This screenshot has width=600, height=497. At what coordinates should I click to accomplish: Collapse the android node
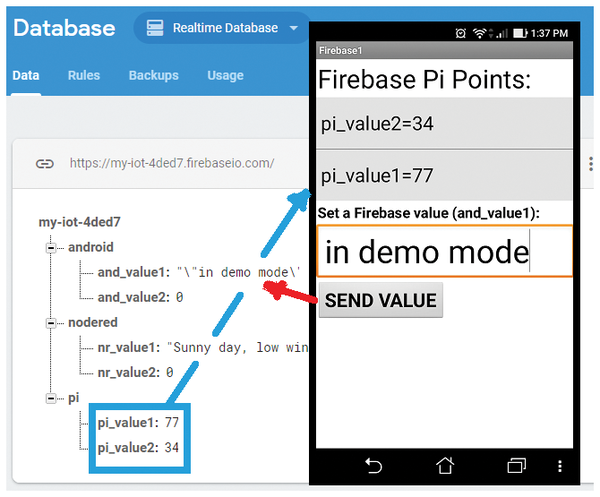(x=51, y=248)
